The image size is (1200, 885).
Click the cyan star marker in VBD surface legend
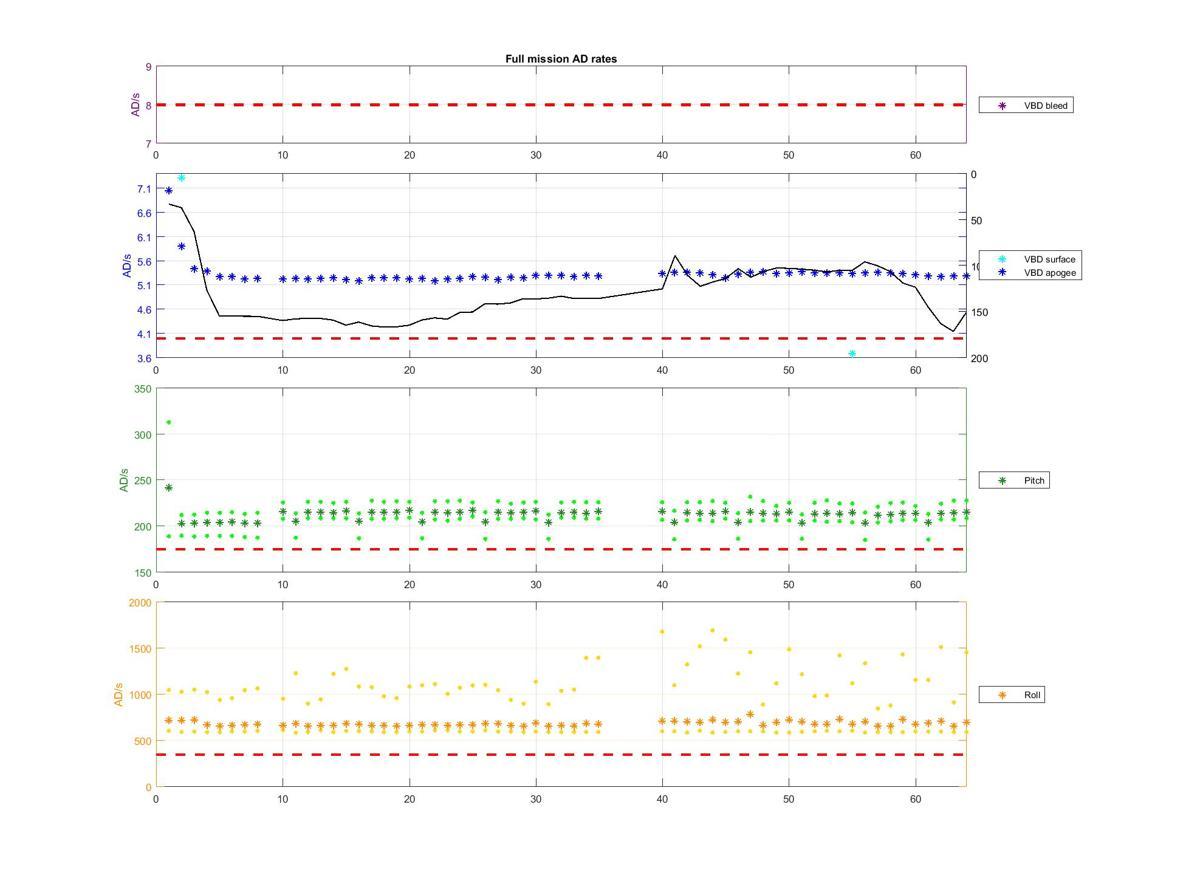[1002, 259]
